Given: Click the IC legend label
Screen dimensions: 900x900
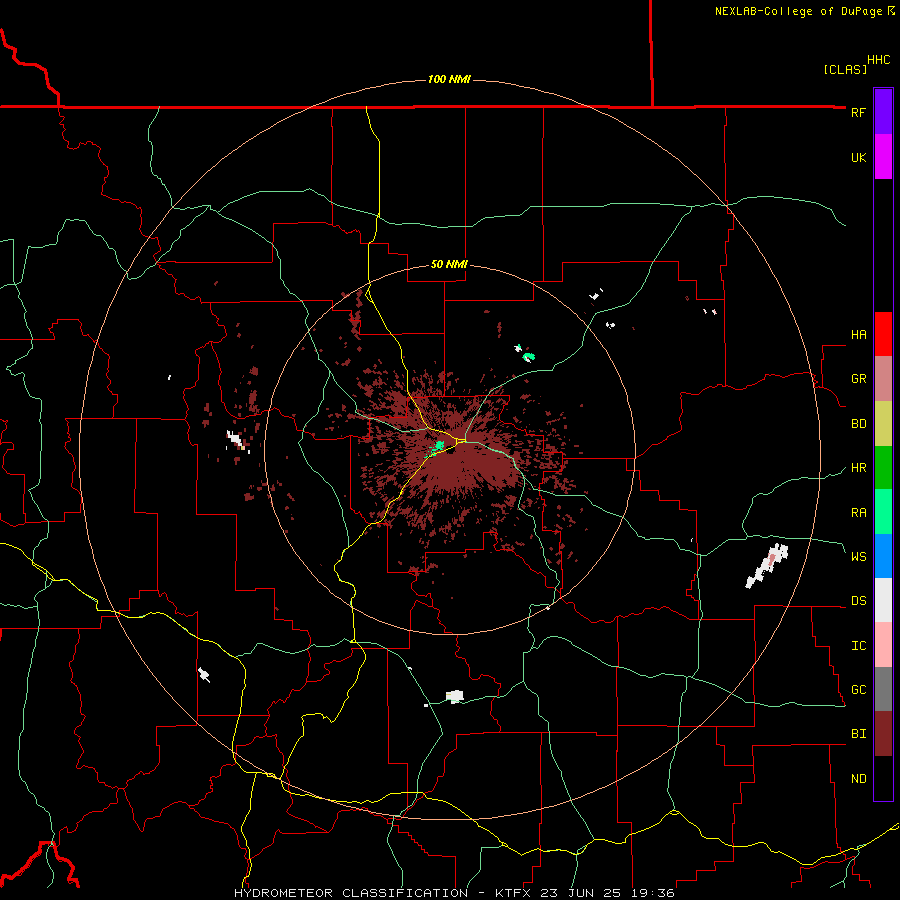Looking at the screenshot, I should (x=858, y=646).
